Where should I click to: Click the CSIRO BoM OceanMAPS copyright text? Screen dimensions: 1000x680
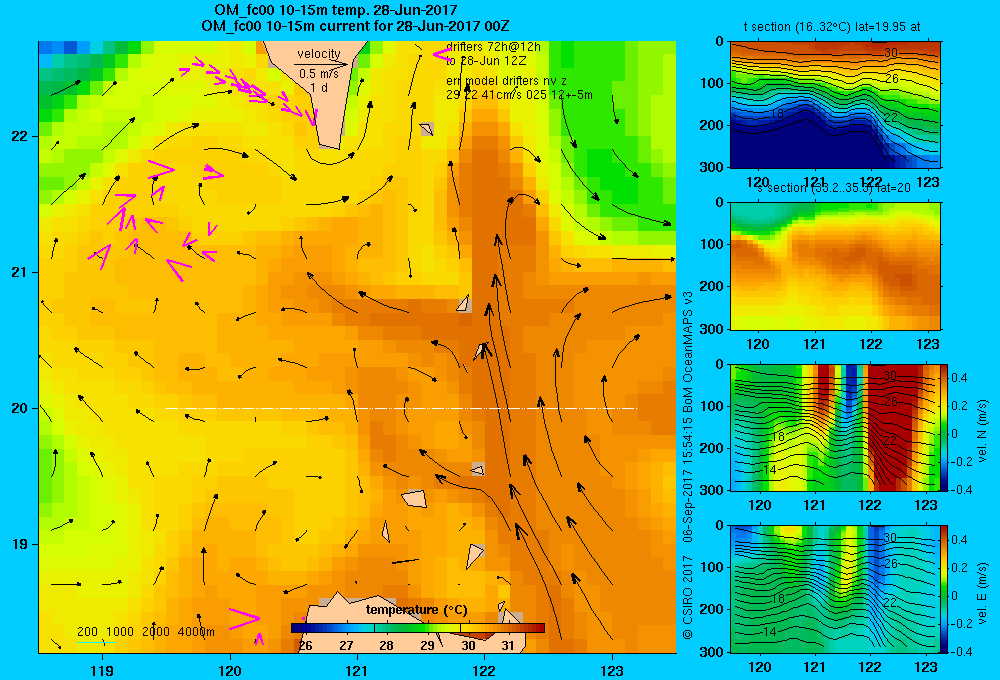pos(688,465)
